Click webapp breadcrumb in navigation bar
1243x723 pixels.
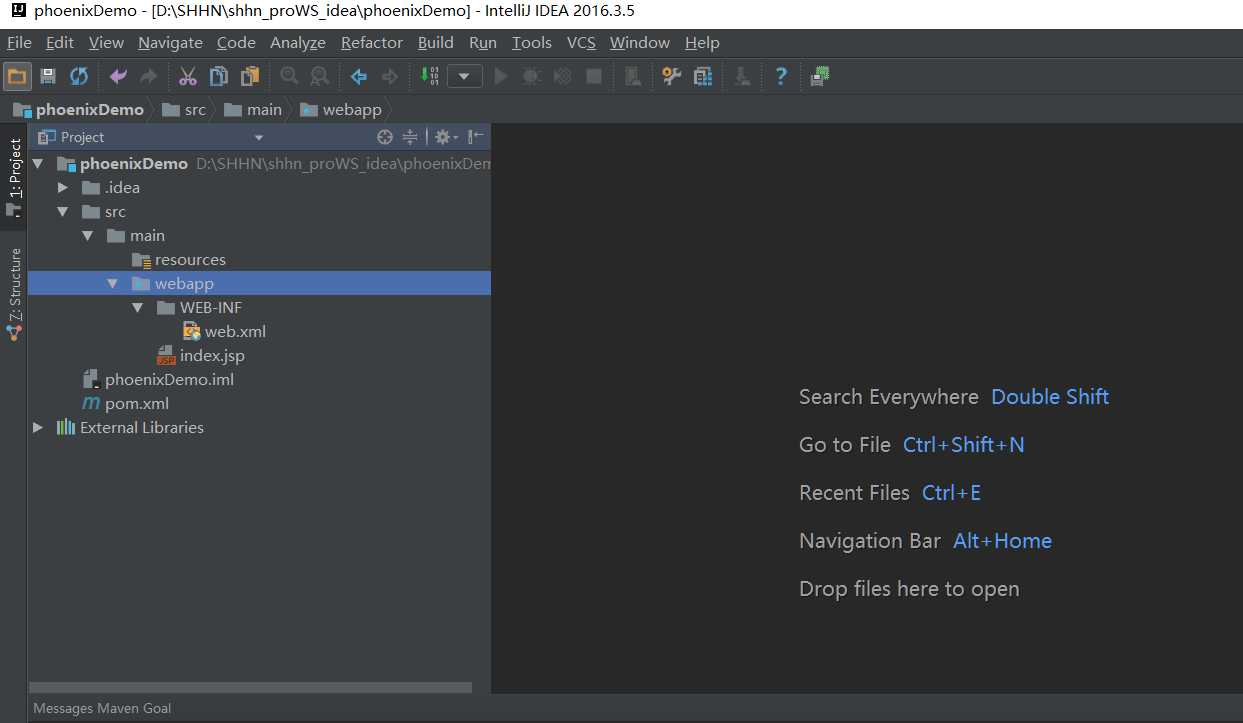(x=341, y=110)
